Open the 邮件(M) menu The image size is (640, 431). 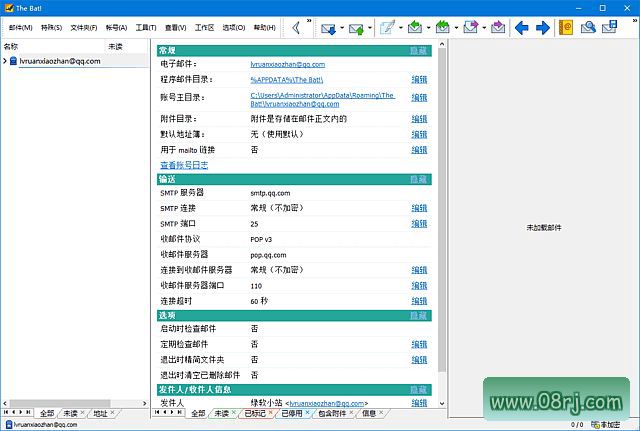point(20,28)
